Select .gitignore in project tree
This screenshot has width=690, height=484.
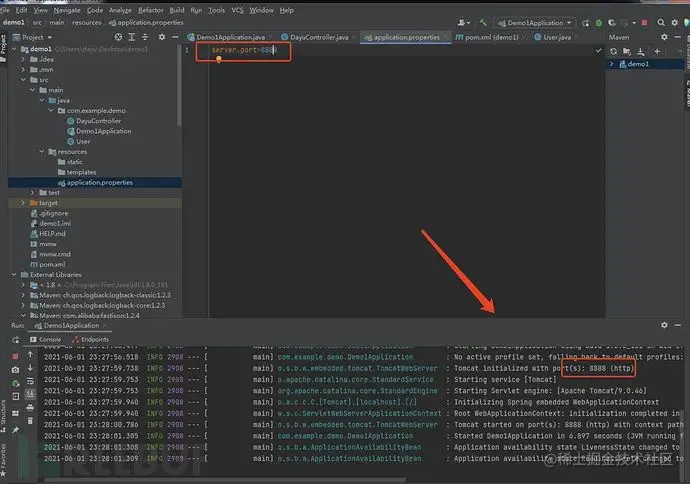coord(49,213)
